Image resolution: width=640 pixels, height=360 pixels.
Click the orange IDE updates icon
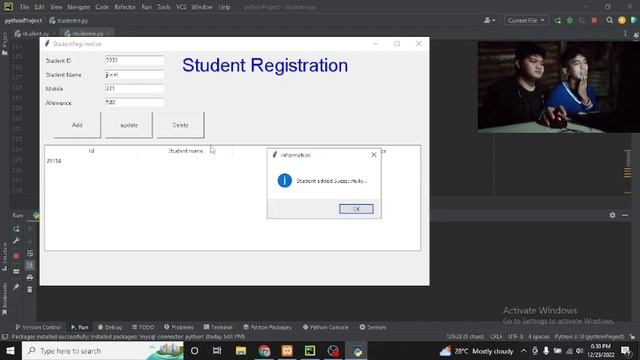click(622, 20)
